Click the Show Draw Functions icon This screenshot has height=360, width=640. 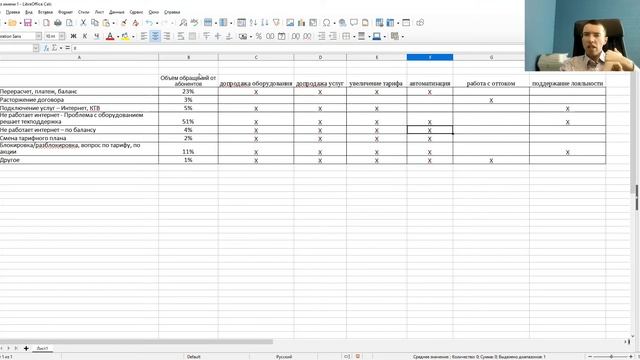coord(420,23)
